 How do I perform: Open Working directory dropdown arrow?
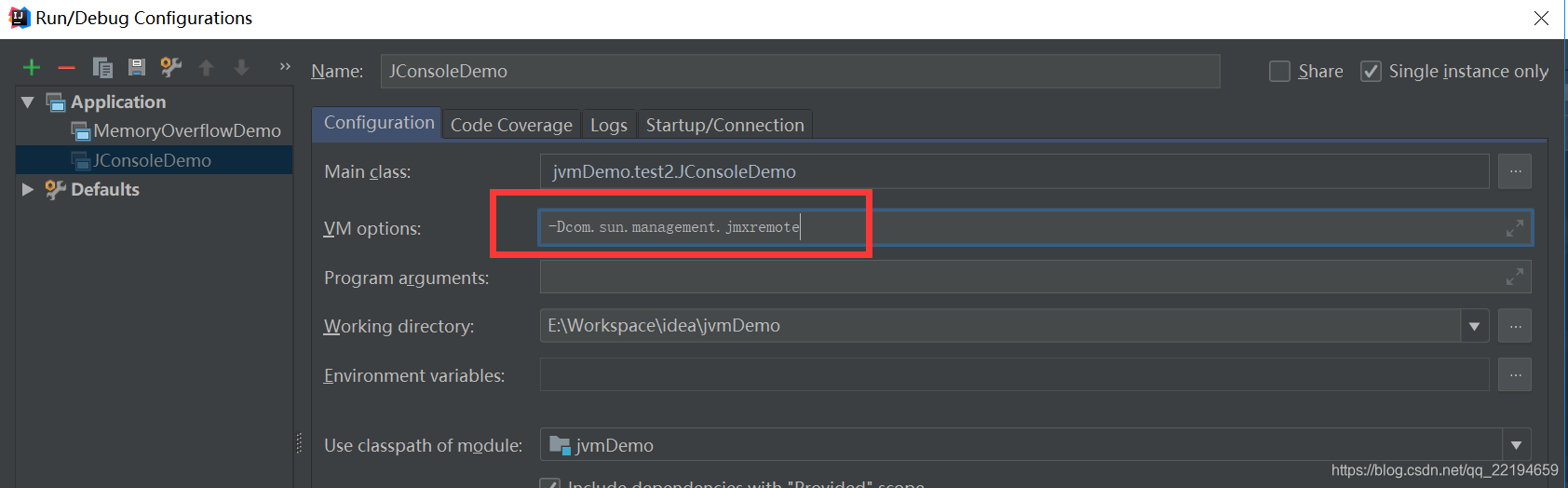coord(1474,326)
